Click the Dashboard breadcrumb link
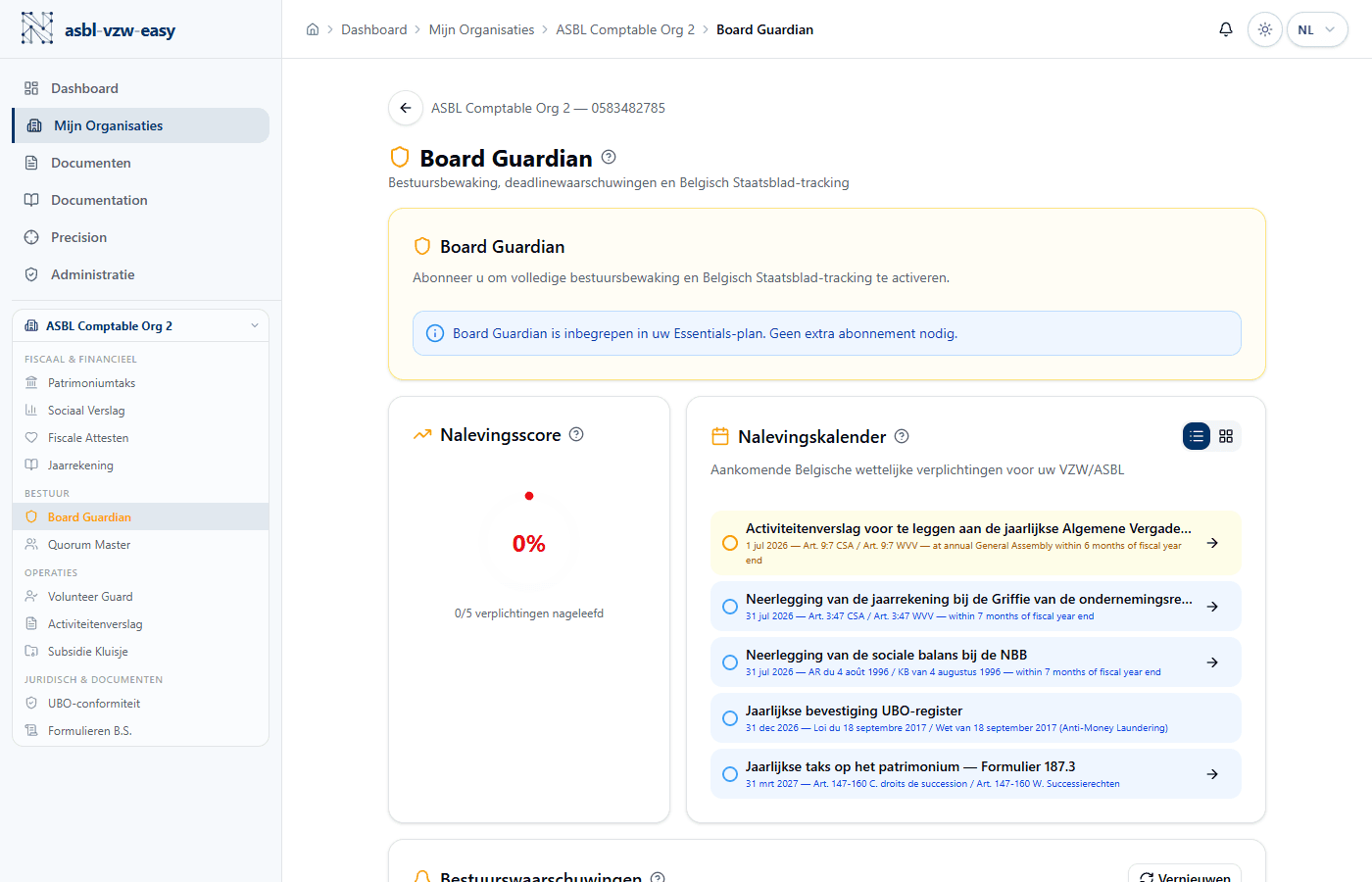The height and width of the screenshot is (882, 1372). 373,29
